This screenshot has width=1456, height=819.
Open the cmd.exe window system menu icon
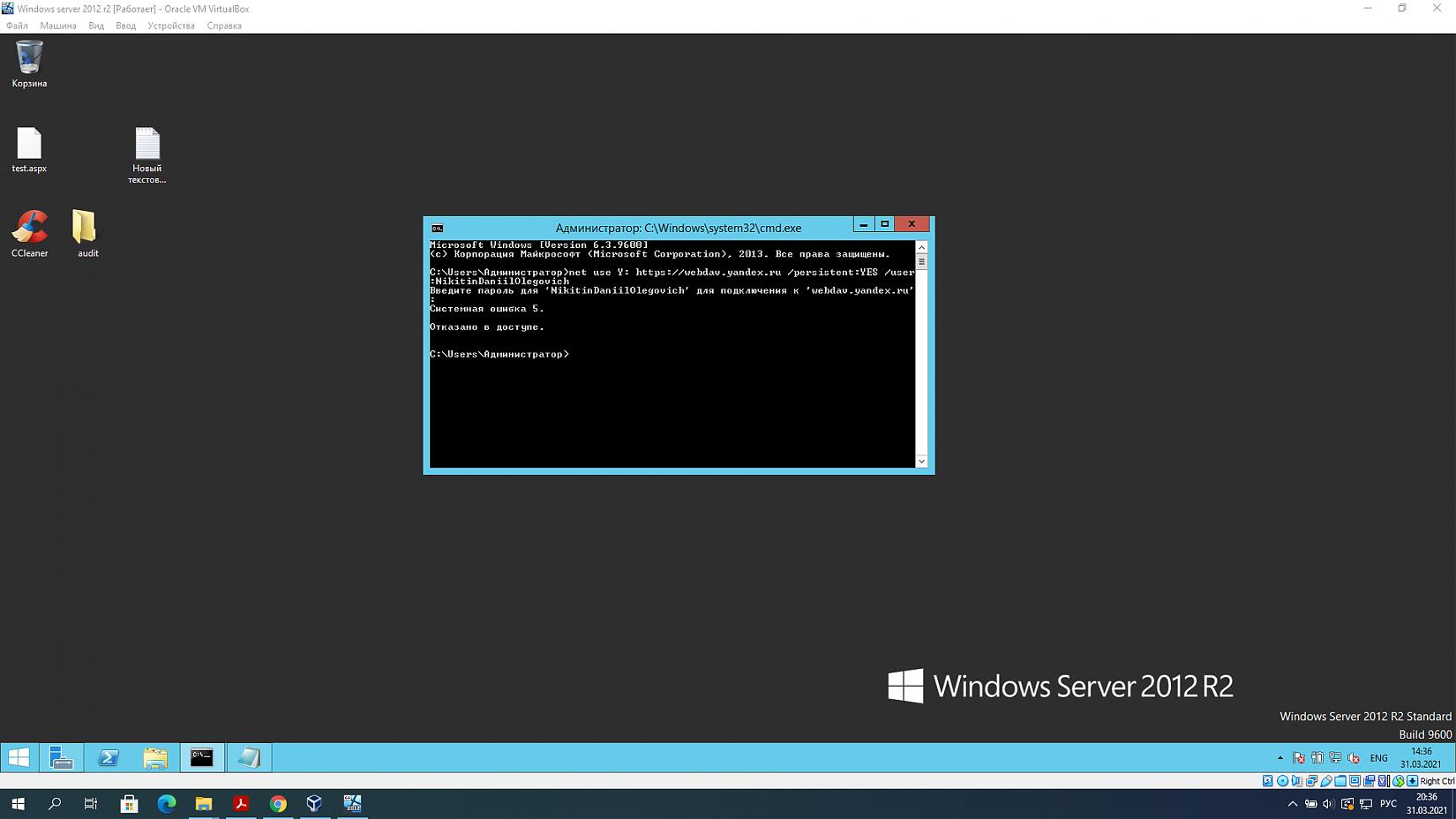[438, 228]
